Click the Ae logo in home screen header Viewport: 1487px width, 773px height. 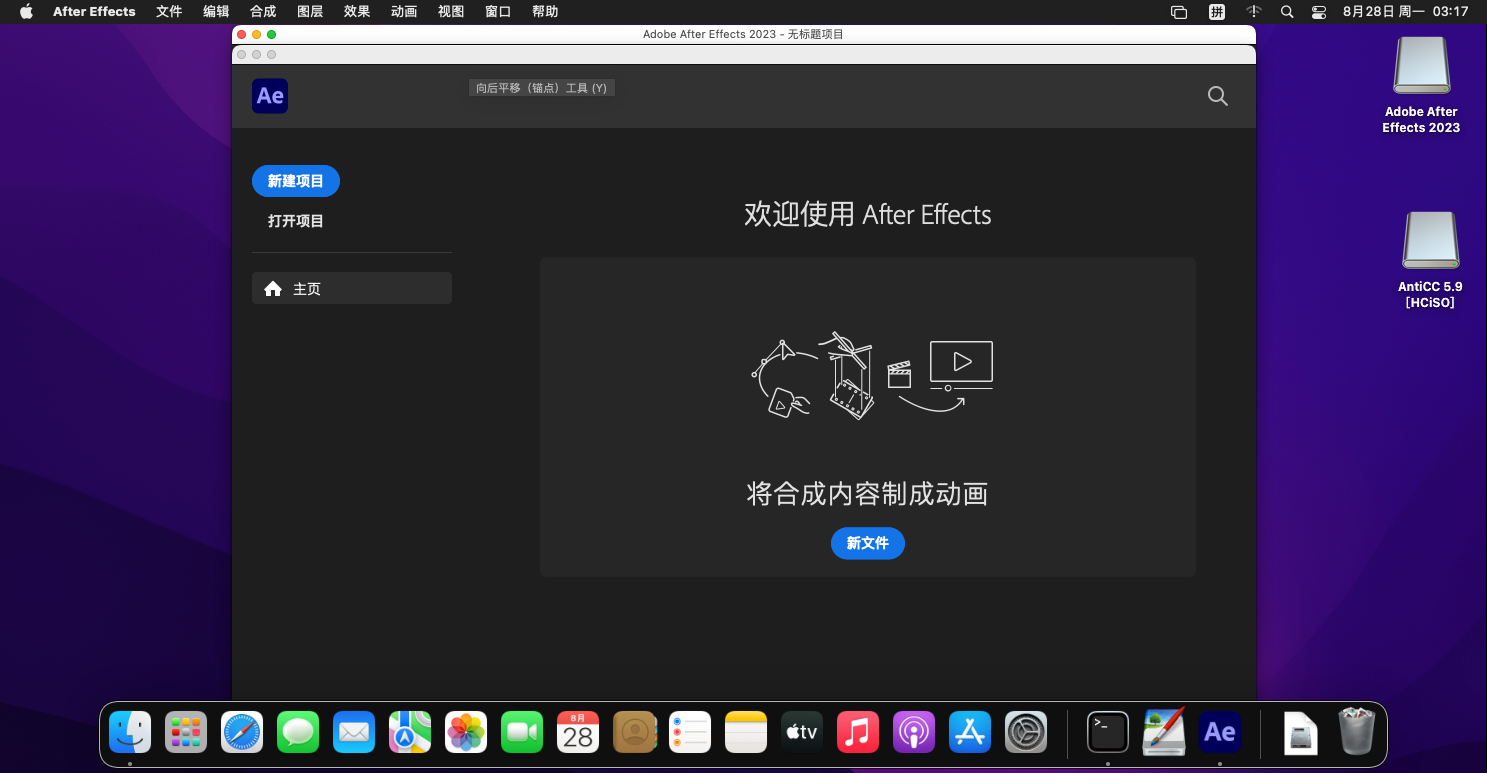pos(270,96)
